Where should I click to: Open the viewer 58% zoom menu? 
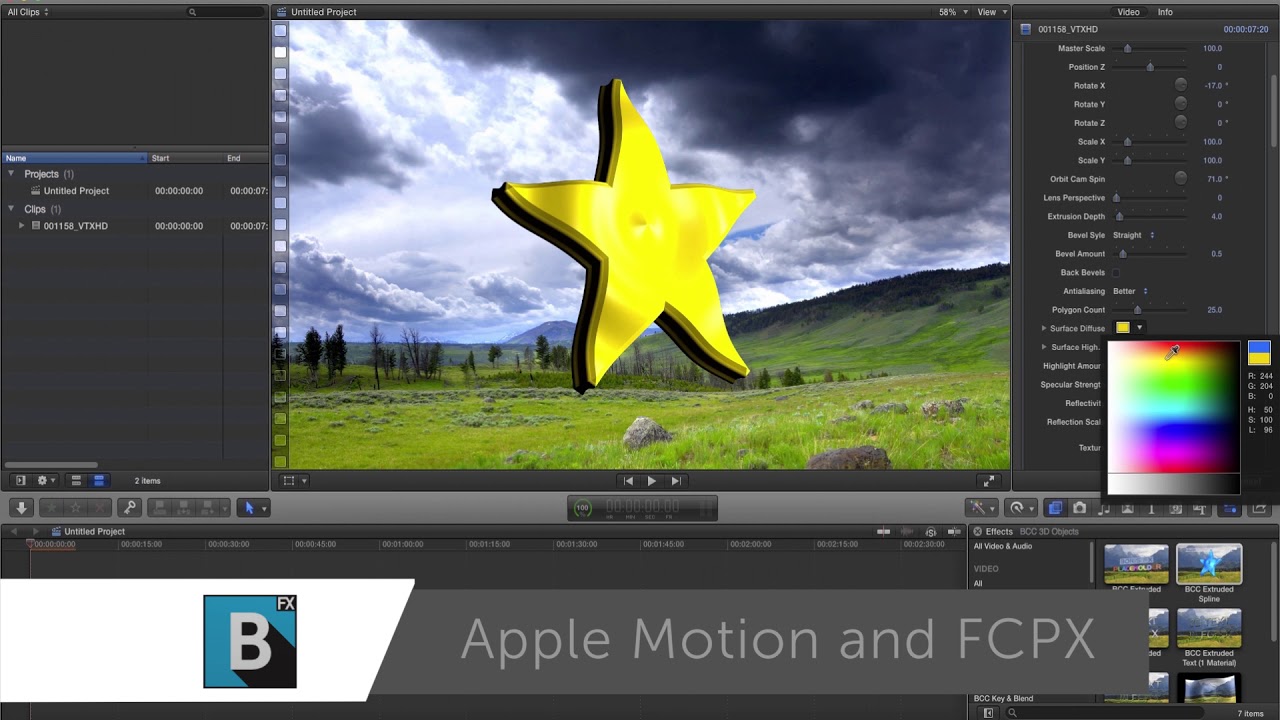point(954,12)
